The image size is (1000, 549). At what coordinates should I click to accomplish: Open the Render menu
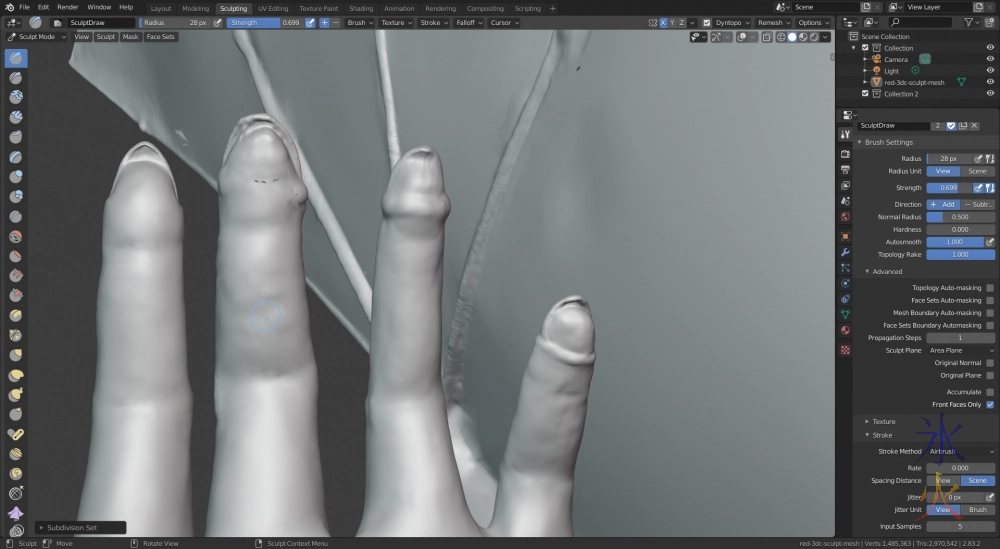tap(67, 7)
